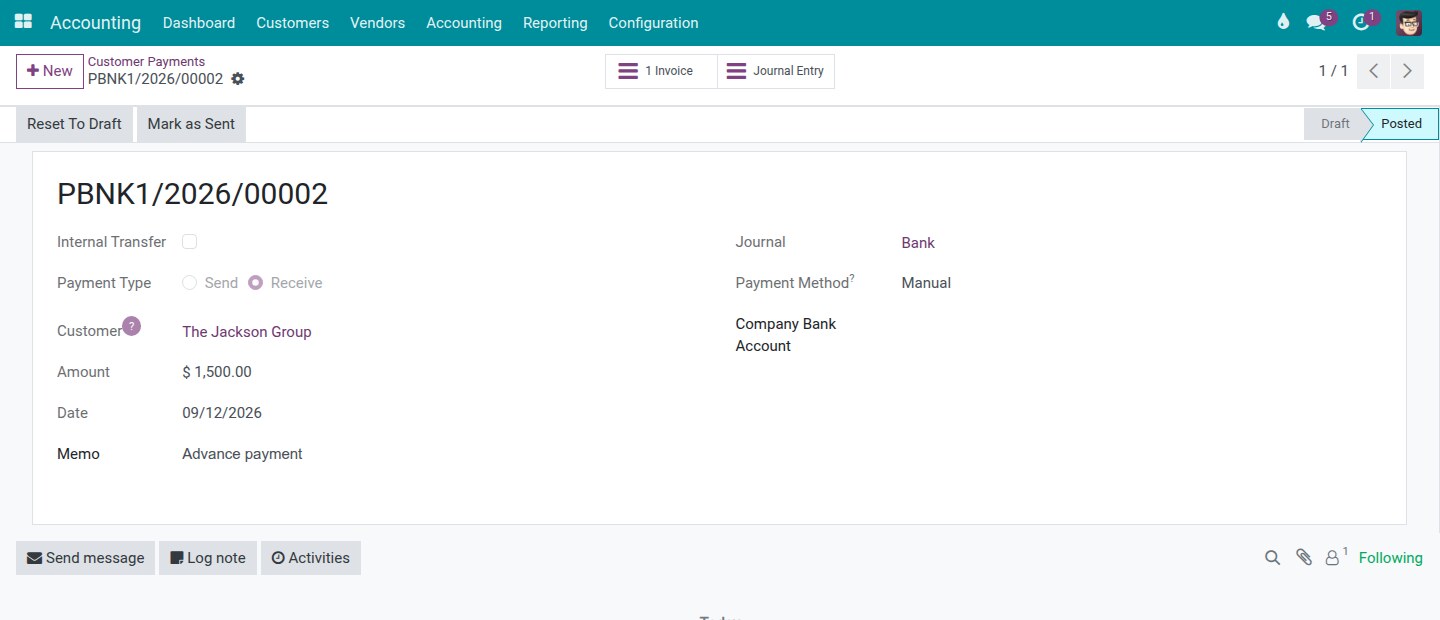Click the water drop icon in top bar
Viewport: 1440px width, 620px height.
coord(1283,22)
